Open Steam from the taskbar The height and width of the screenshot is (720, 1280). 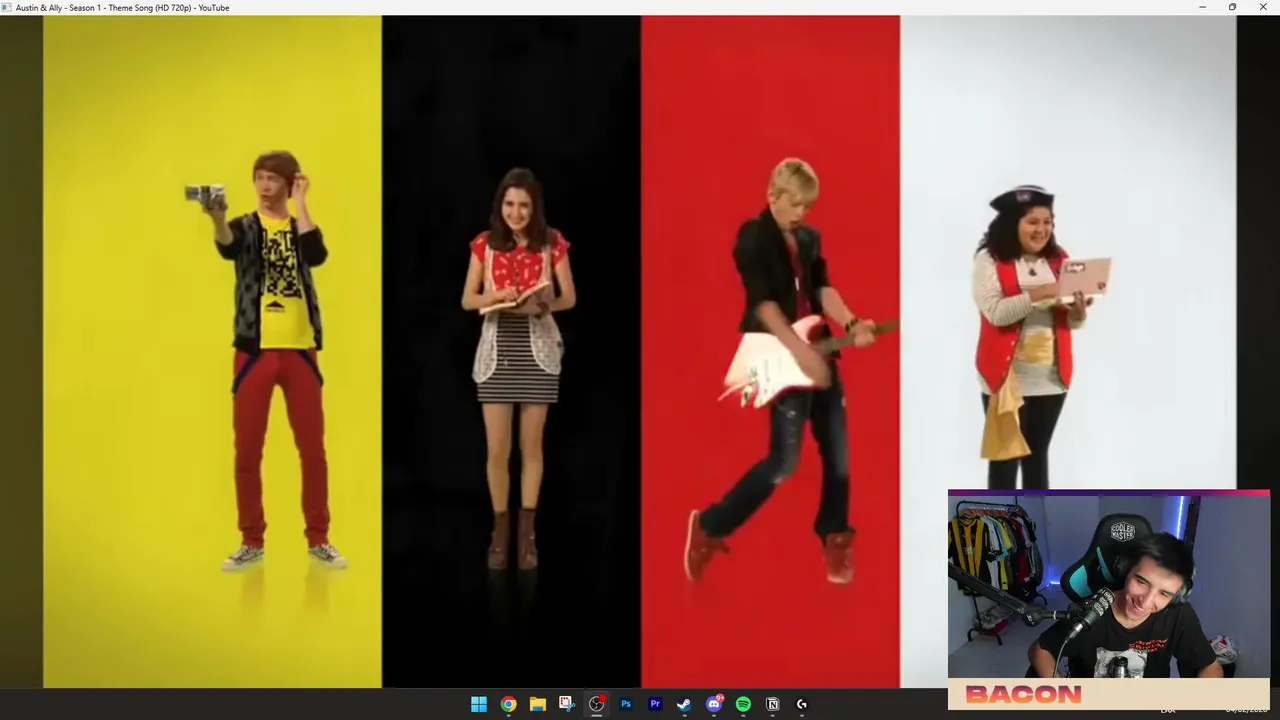tap(684, 704)
